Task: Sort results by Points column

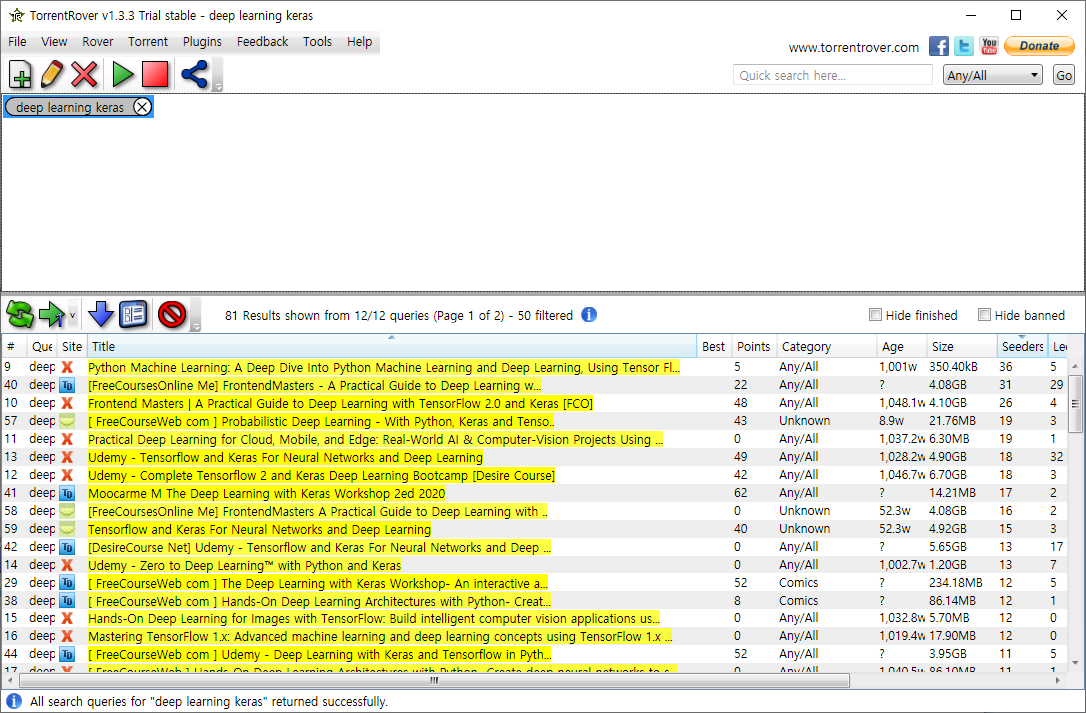Action: [x=754, y=346]
